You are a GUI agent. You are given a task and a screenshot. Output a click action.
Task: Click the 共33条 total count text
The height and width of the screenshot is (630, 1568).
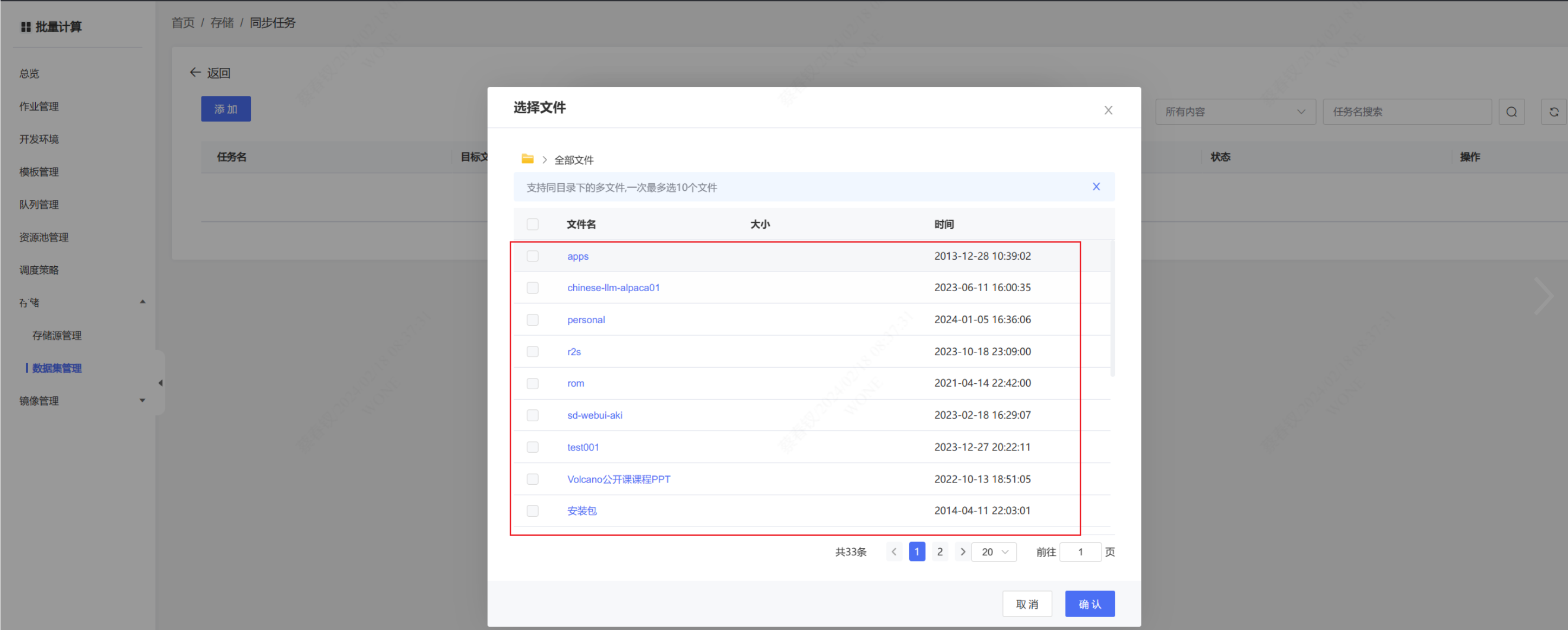(x=850, y=551)
